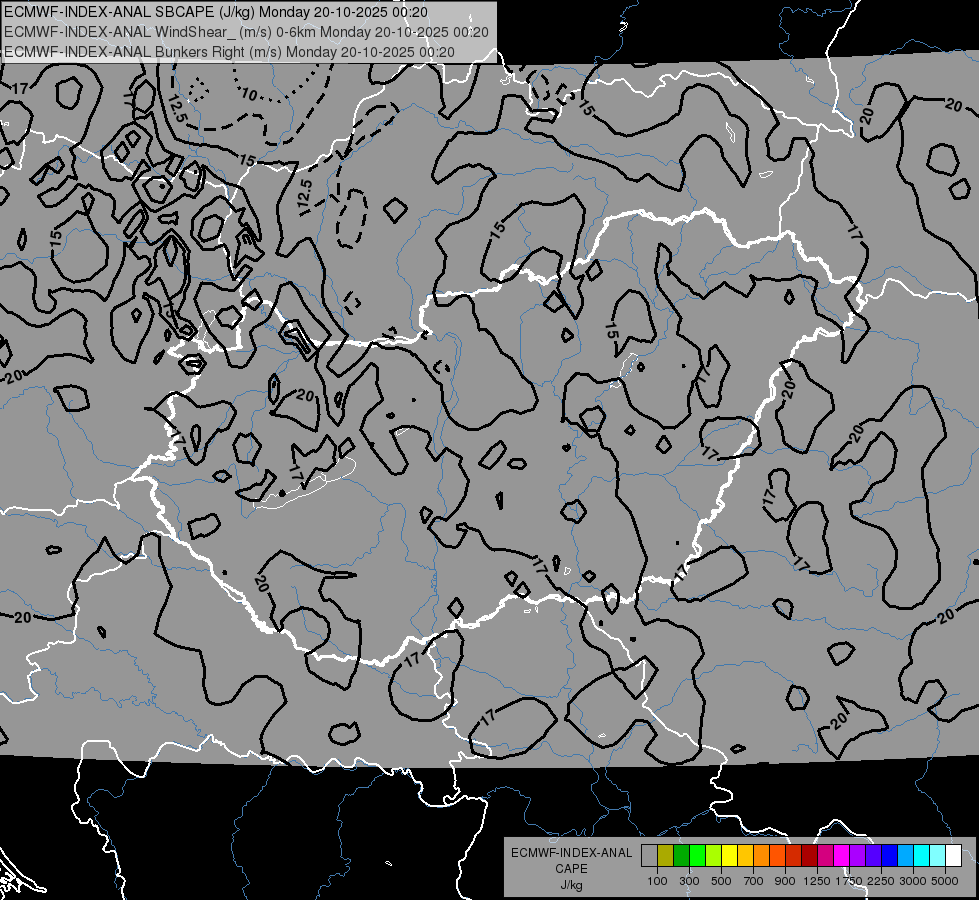The width and height of the screenshot is (979, 900).
Task: Select the bright magenta legend swatch
Action: (842, 856)
